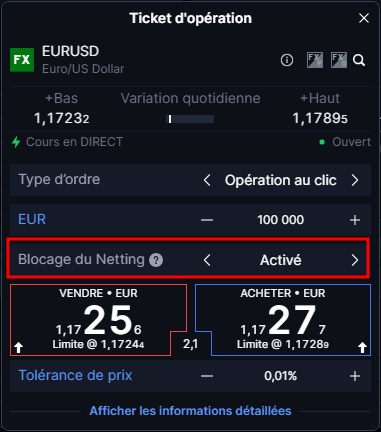Screen dimensions: 381x432
Task: Close the Ticket d'opération dialog
Action: coord(364,18)
